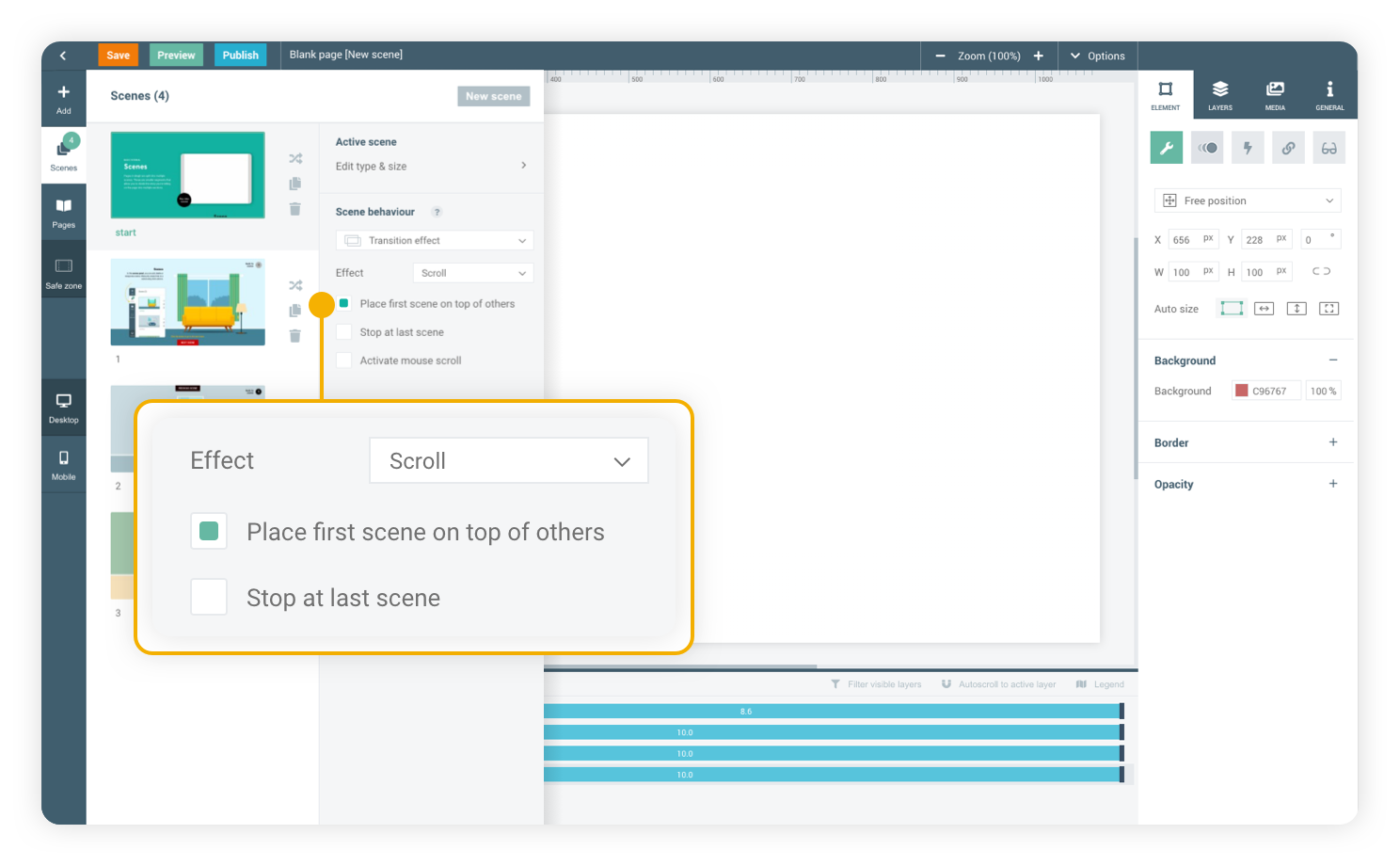1400x866 pixels.
Task: Select the start scene thumbnail
Action: tap(187, 175)
